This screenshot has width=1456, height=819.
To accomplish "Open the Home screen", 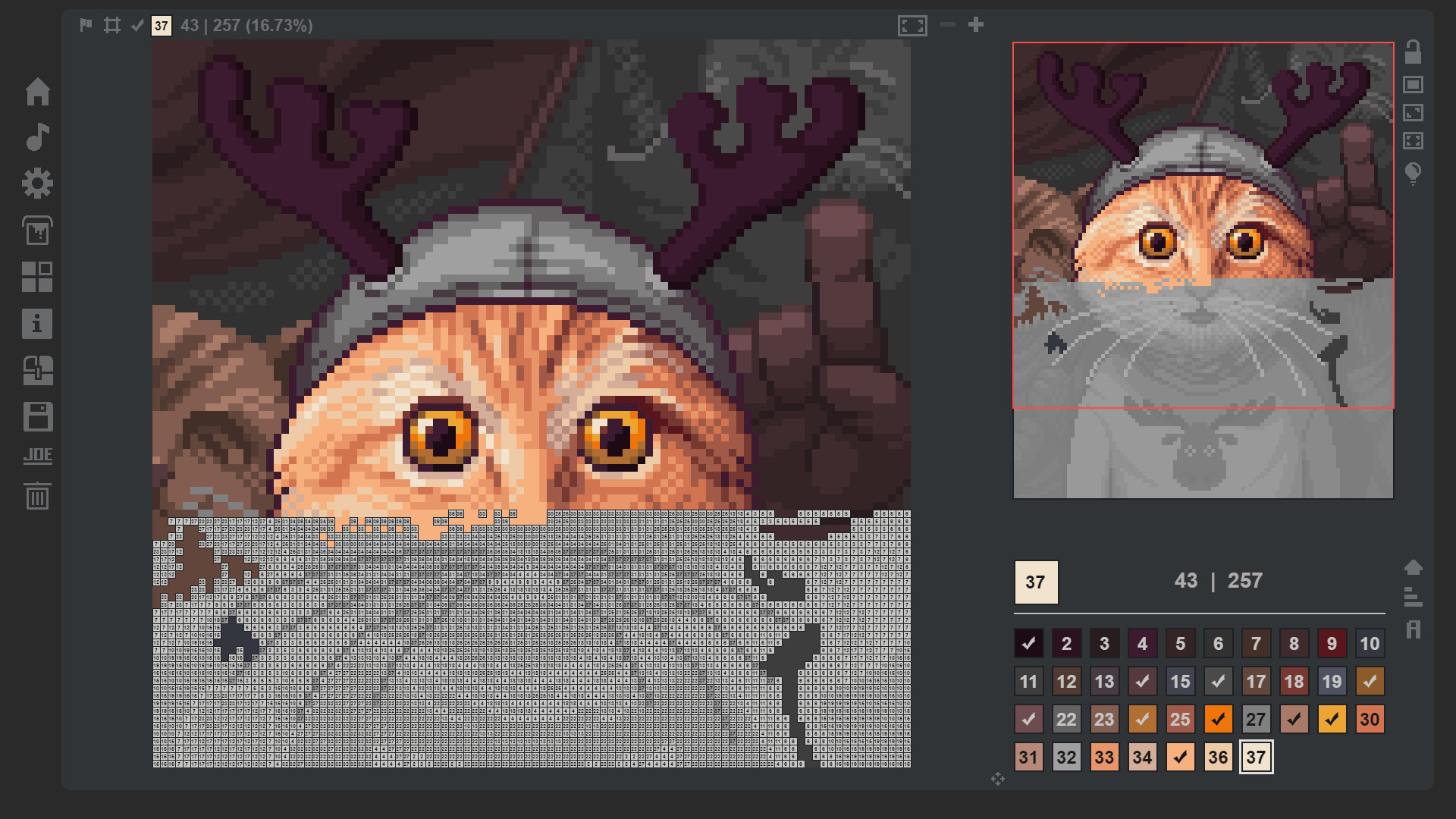I will [37, 92].
